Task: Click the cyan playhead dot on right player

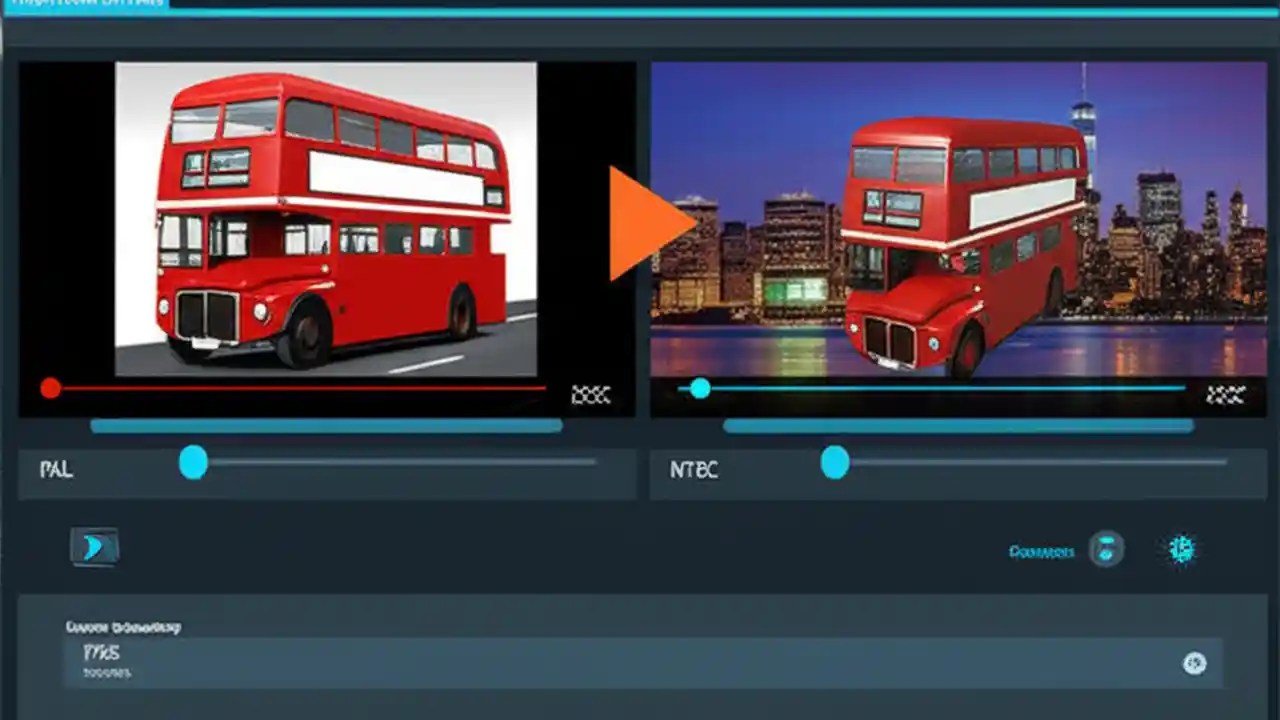Action: 699,389
